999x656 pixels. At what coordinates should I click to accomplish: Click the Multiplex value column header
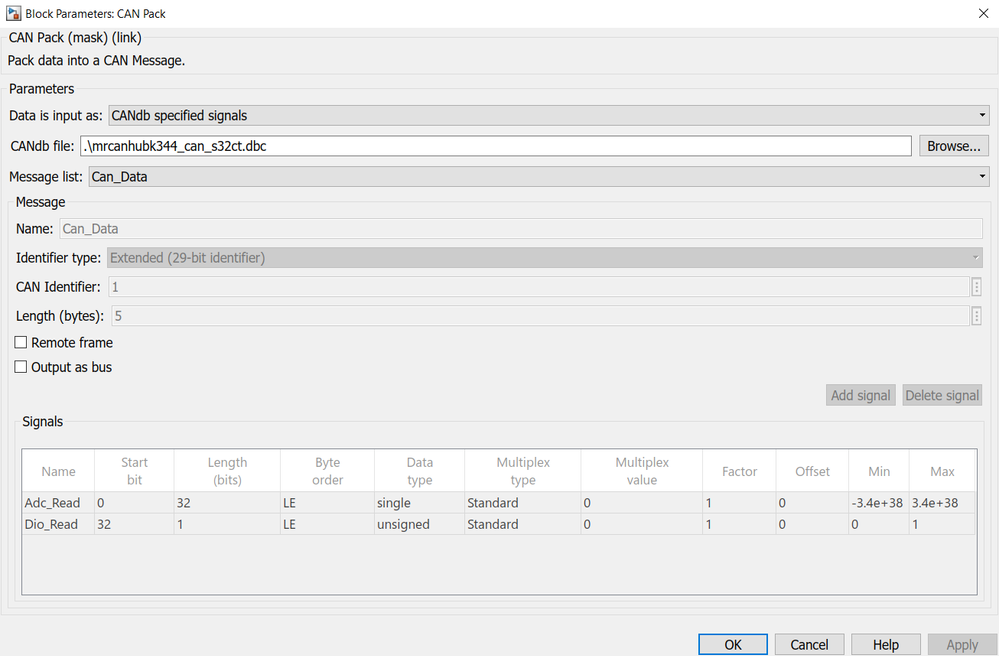pyautogui.click(x=642, y=471)
